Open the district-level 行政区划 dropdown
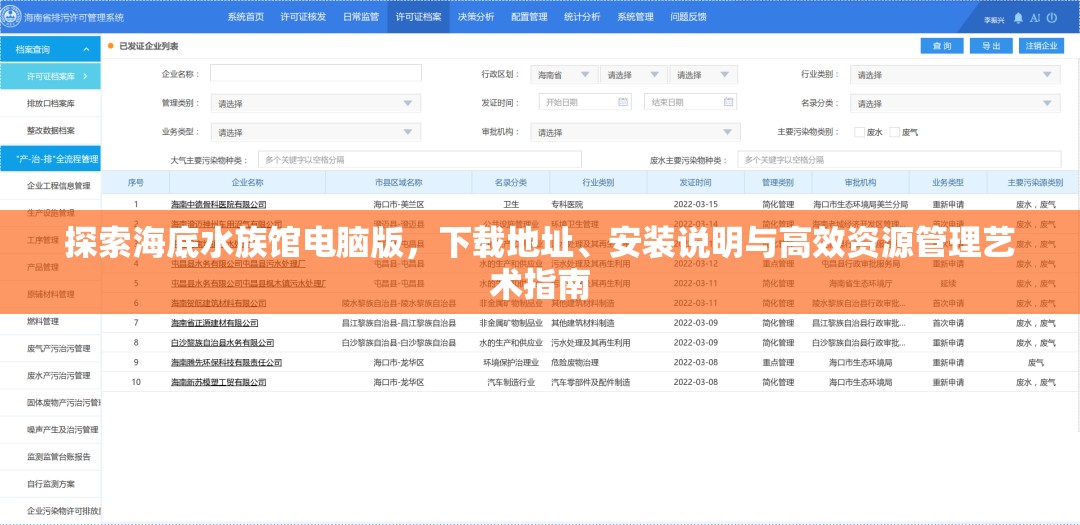Viewport: 1080px width, 525px height. [x=703, y=74]
